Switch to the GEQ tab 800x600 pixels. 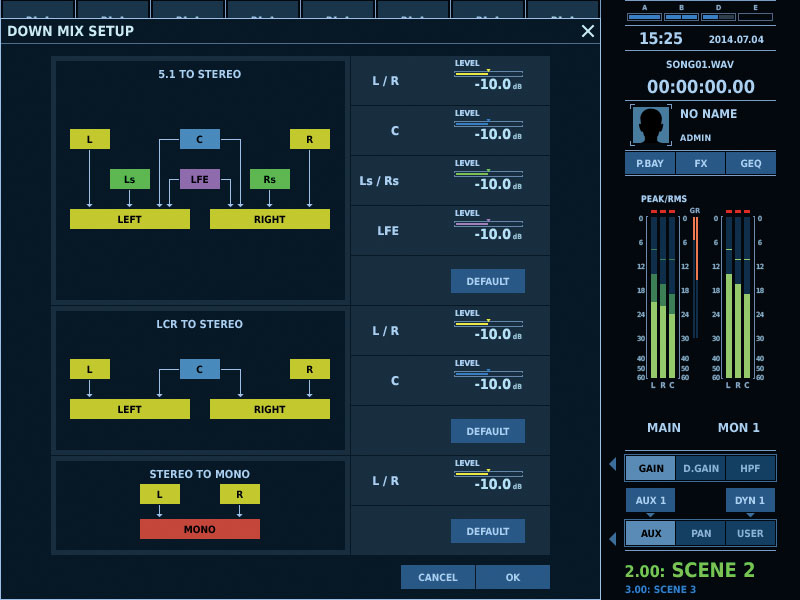click(x=750, y=163)
